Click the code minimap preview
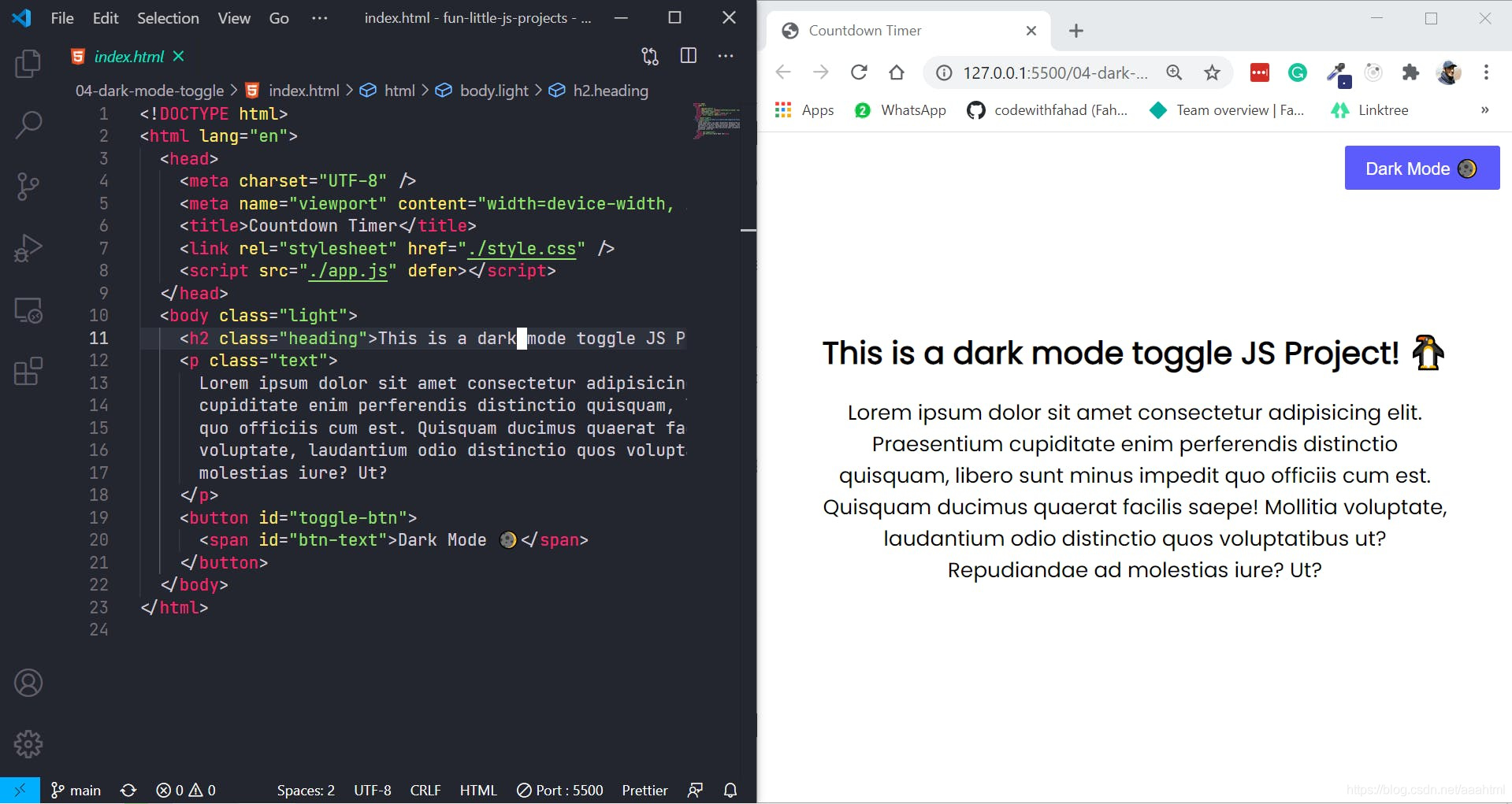The image size is (1512, 804). (x=716, y=120)
